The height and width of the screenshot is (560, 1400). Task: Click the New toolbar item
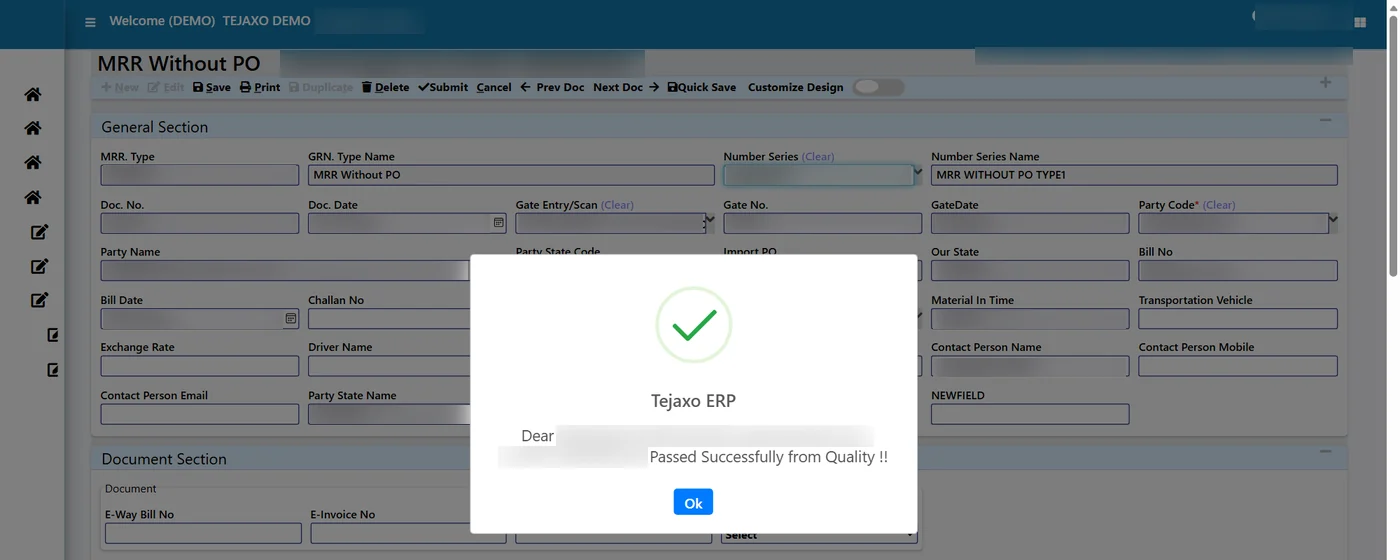(x=120, y=87)
